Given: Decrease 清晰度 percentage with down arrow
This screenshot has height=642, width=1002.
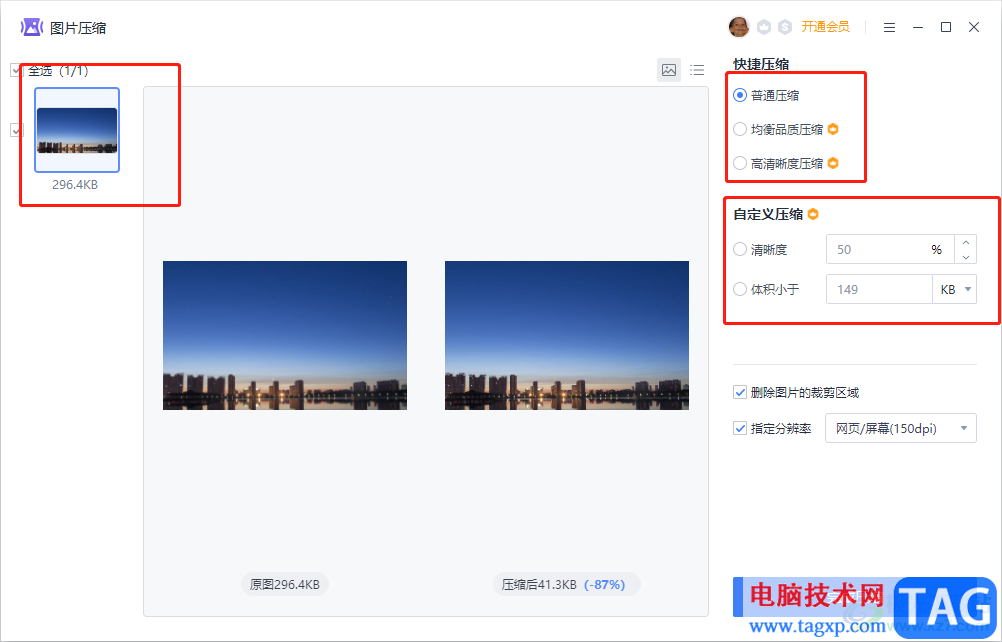Looking at the screenshot, I should click(x=966, y=257).
